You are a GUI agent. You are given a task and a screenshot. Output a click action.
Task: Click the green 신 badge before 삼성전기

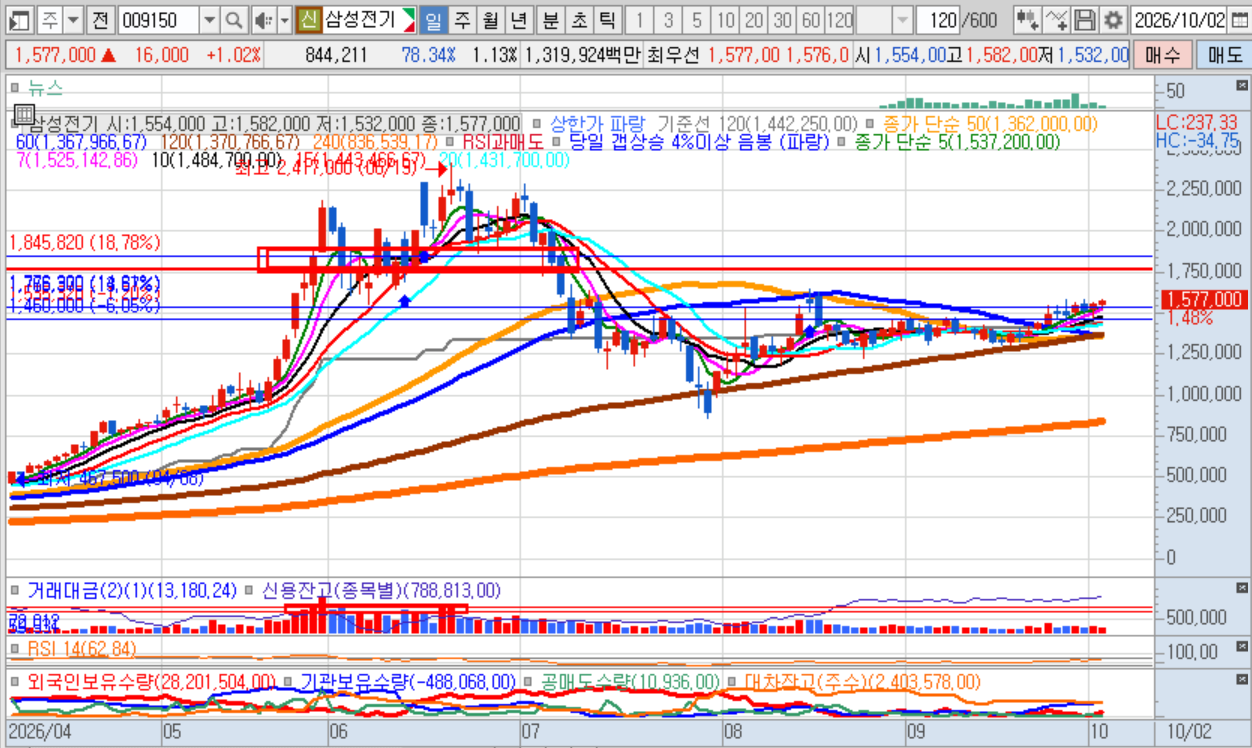click(x=309, y=19)
